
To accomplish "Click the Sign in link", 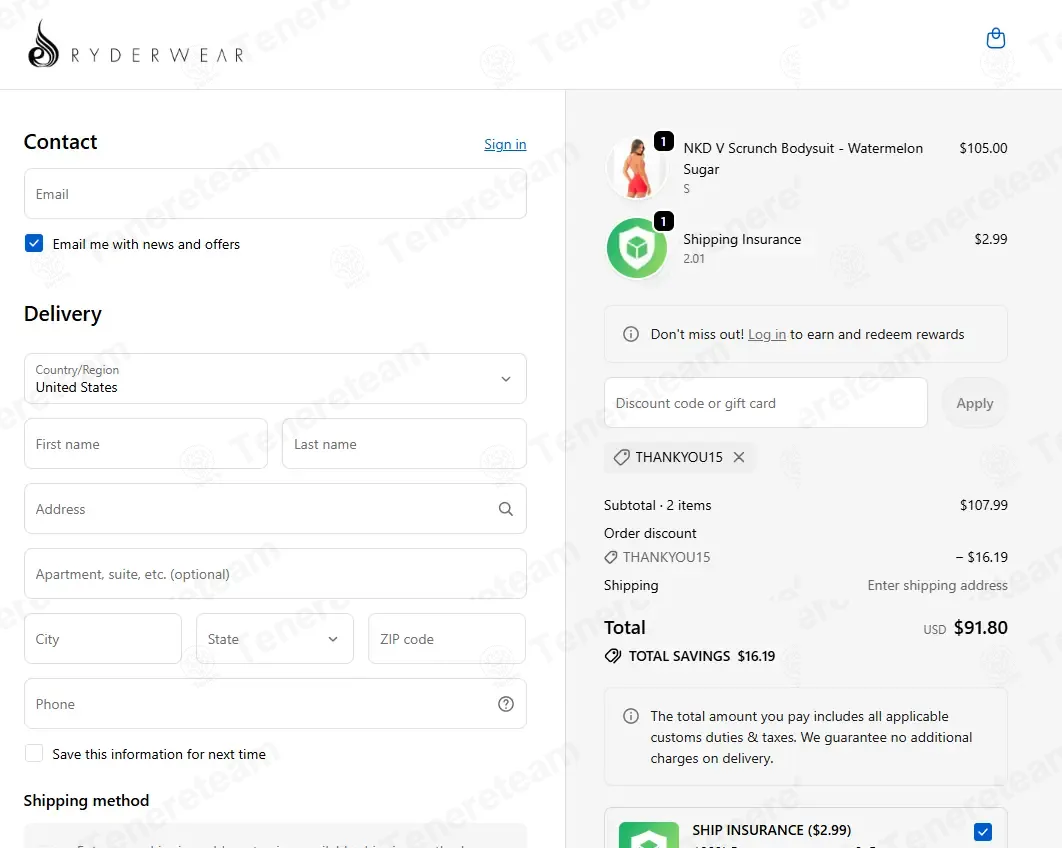I will 505,144.
